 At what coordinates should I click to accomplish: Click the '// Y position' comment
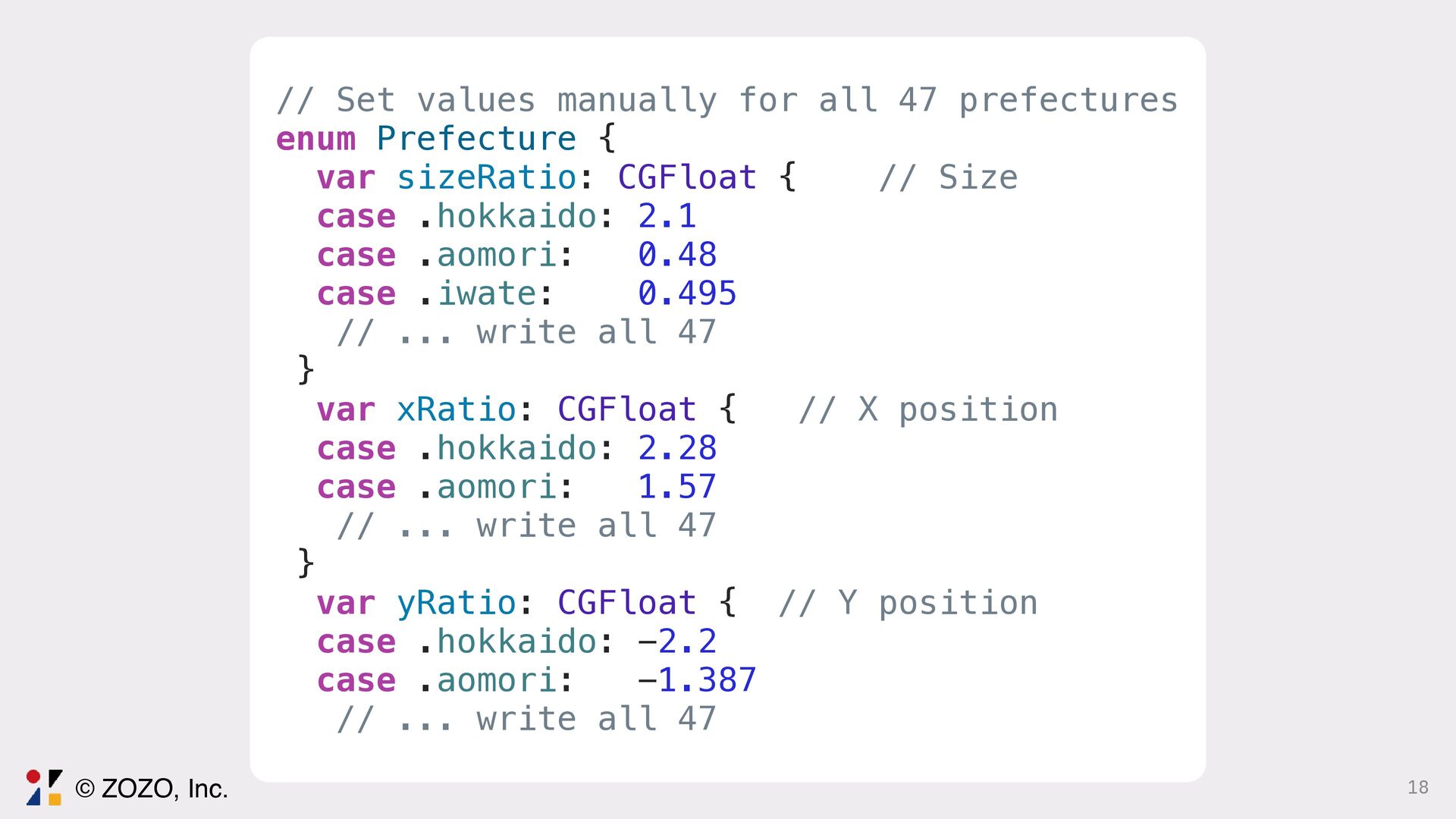coord(908,603)
